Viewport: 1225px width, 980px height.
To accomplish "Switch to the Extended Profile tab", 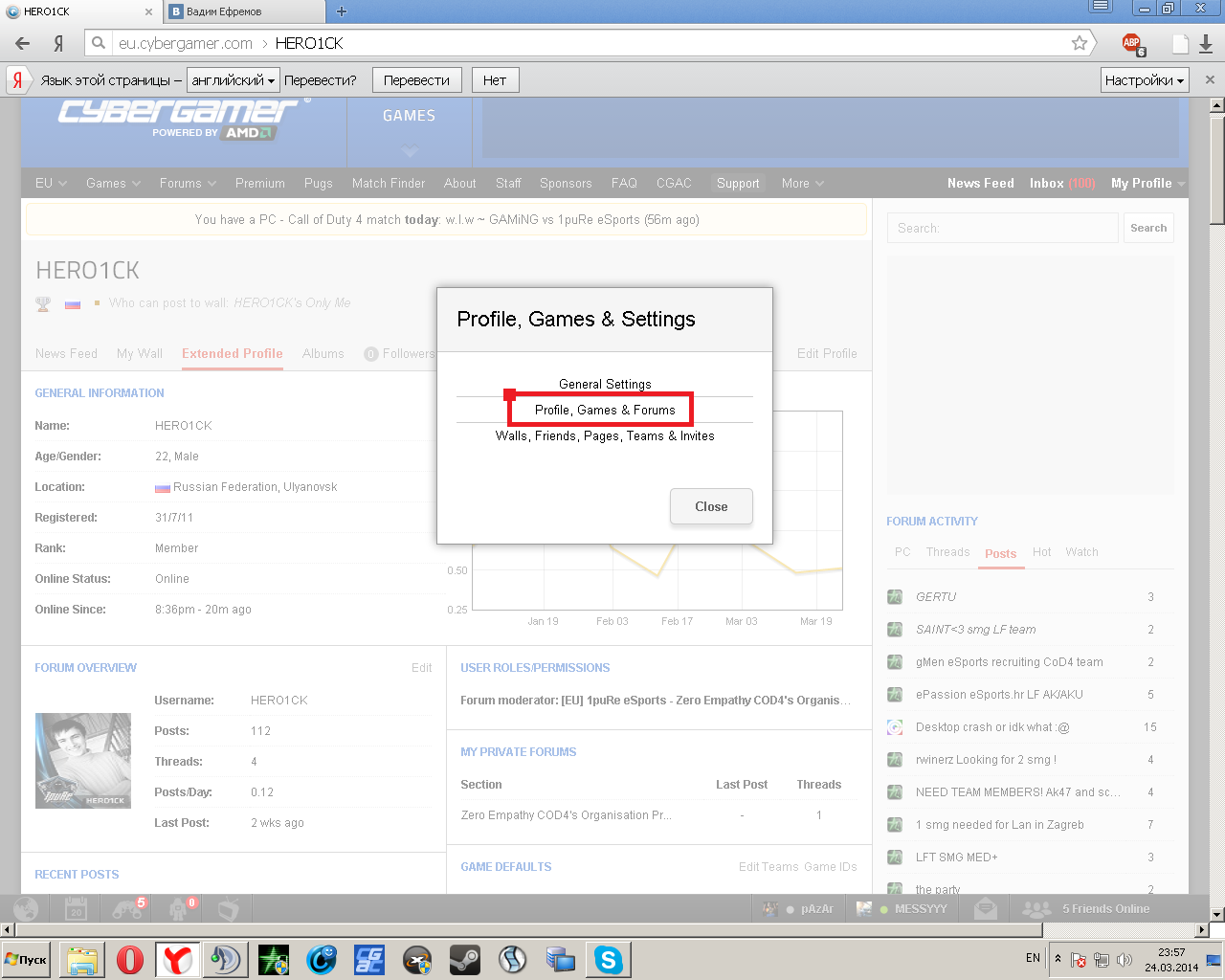I will (233, 353).
